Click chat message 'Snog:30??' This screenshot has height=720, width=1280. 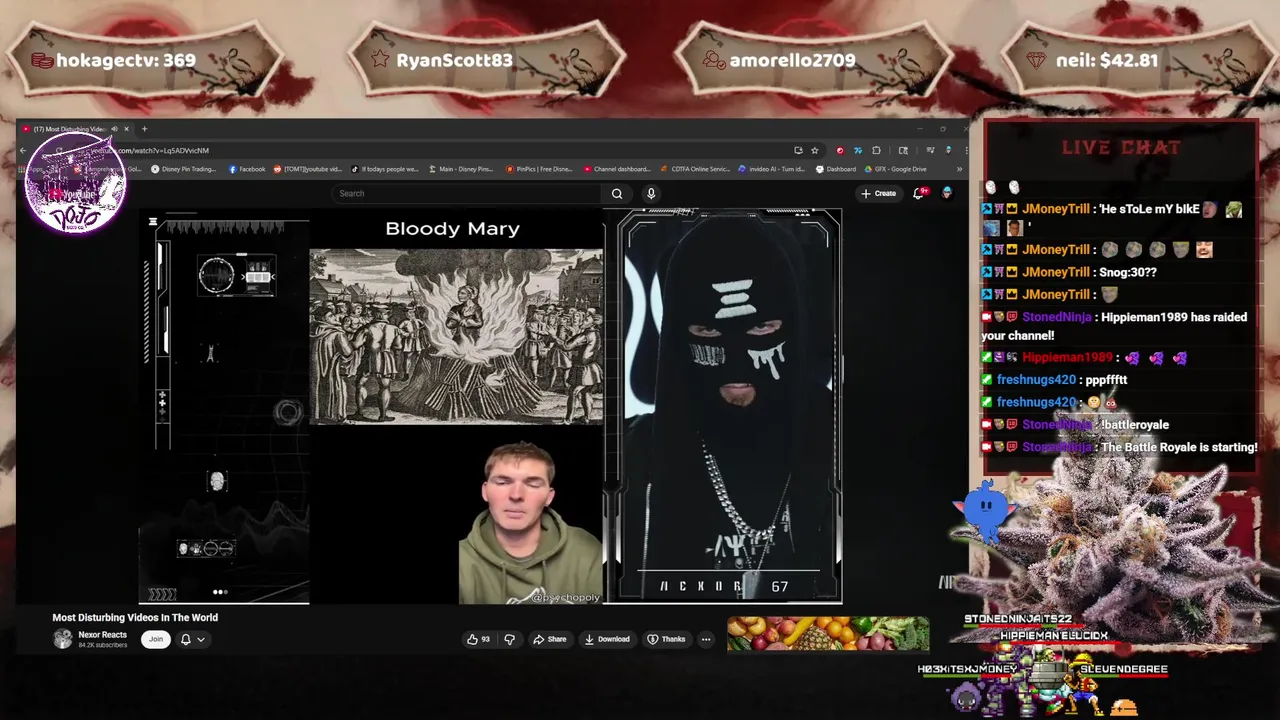point(1127,272)
